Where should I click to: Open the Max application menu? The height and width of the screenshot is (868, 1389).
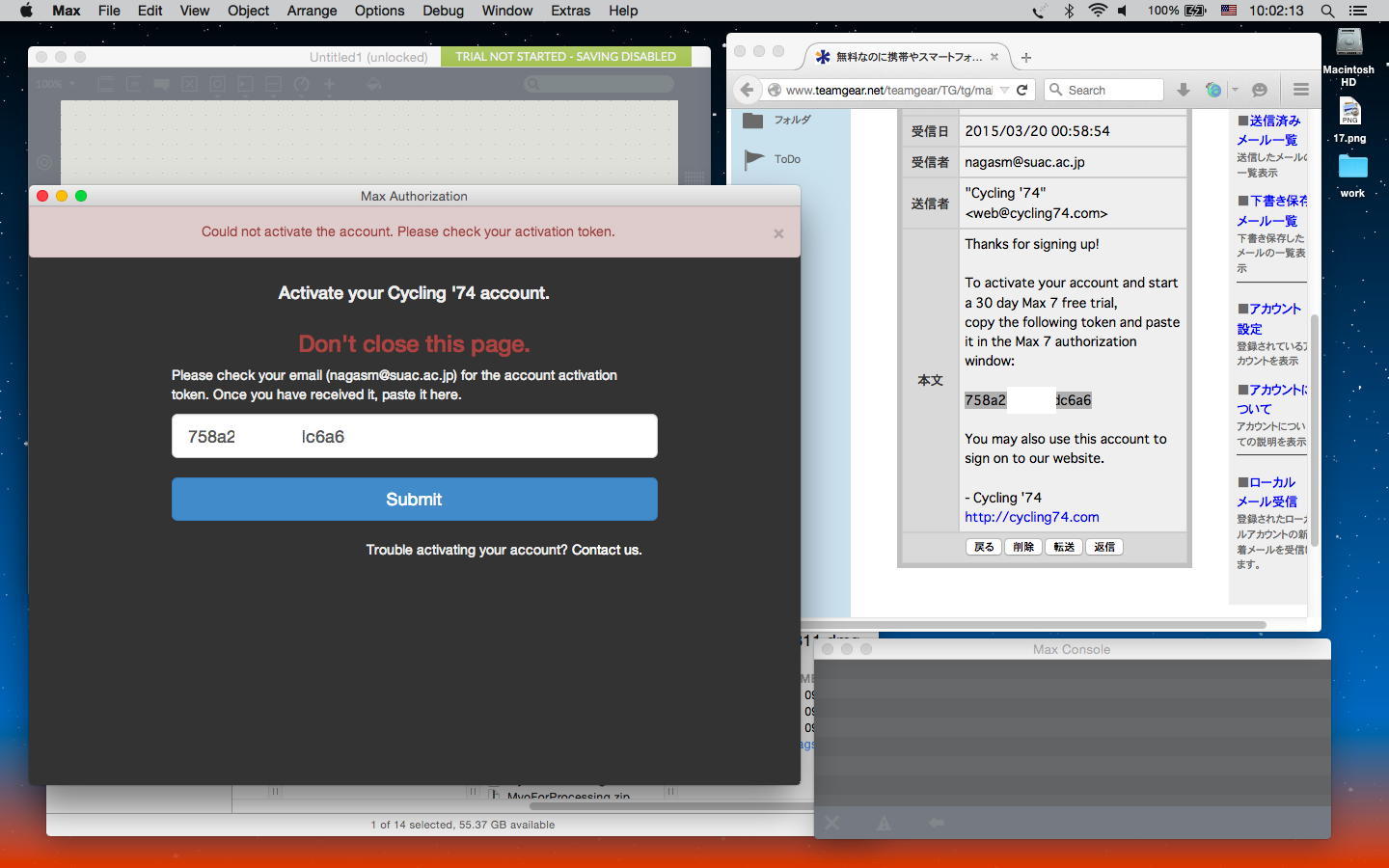pos(67,11)
